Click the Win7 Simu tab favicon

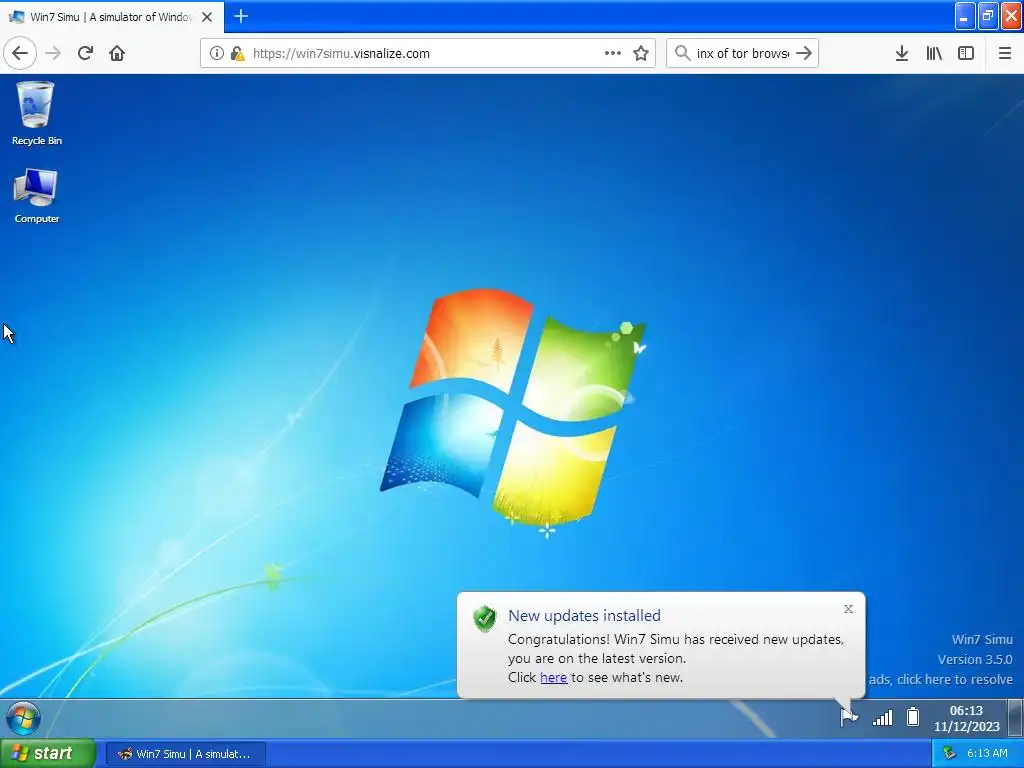pos(16,17)
